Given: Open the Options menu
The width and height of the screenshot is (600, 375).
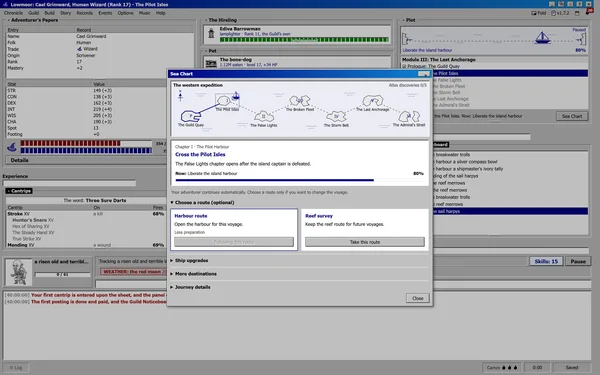Looking at the screenshot, I should click(125, 13).
